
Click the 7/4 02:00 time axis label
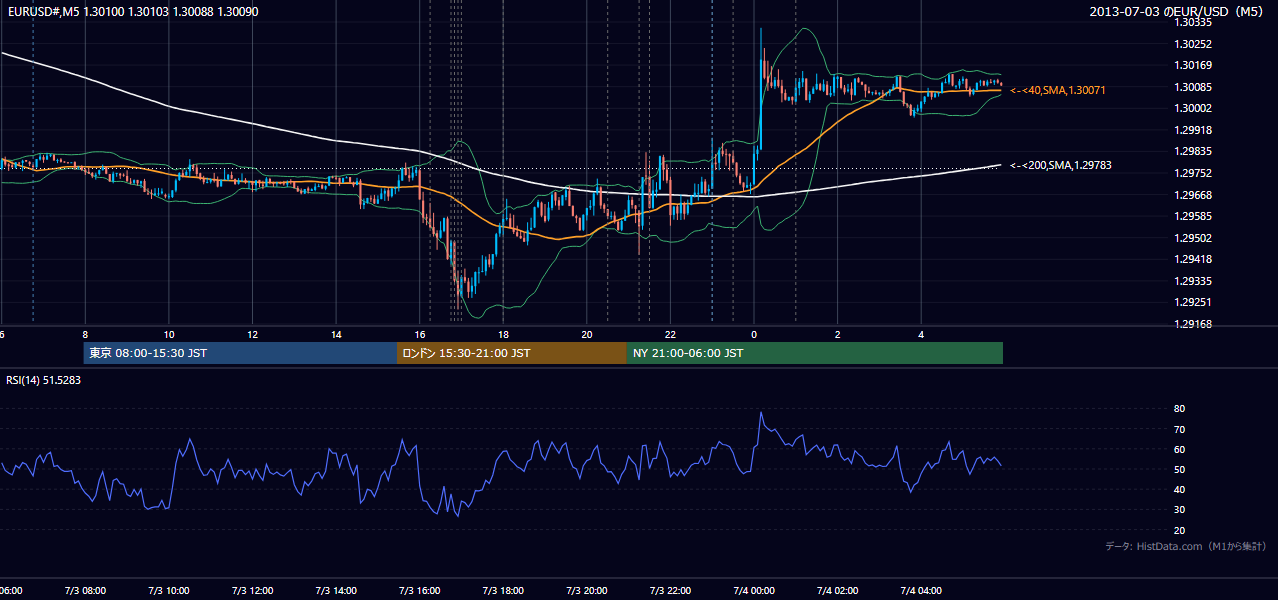838,591
